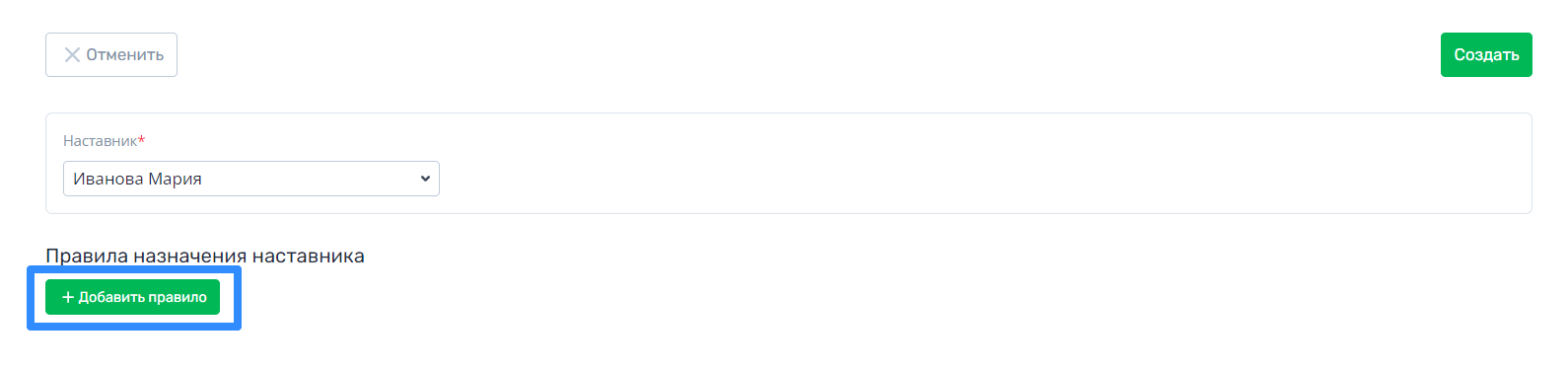Click the dropdown chevron in Наставник field
This screenshot has height=370, width=1568.
(425, 179)
